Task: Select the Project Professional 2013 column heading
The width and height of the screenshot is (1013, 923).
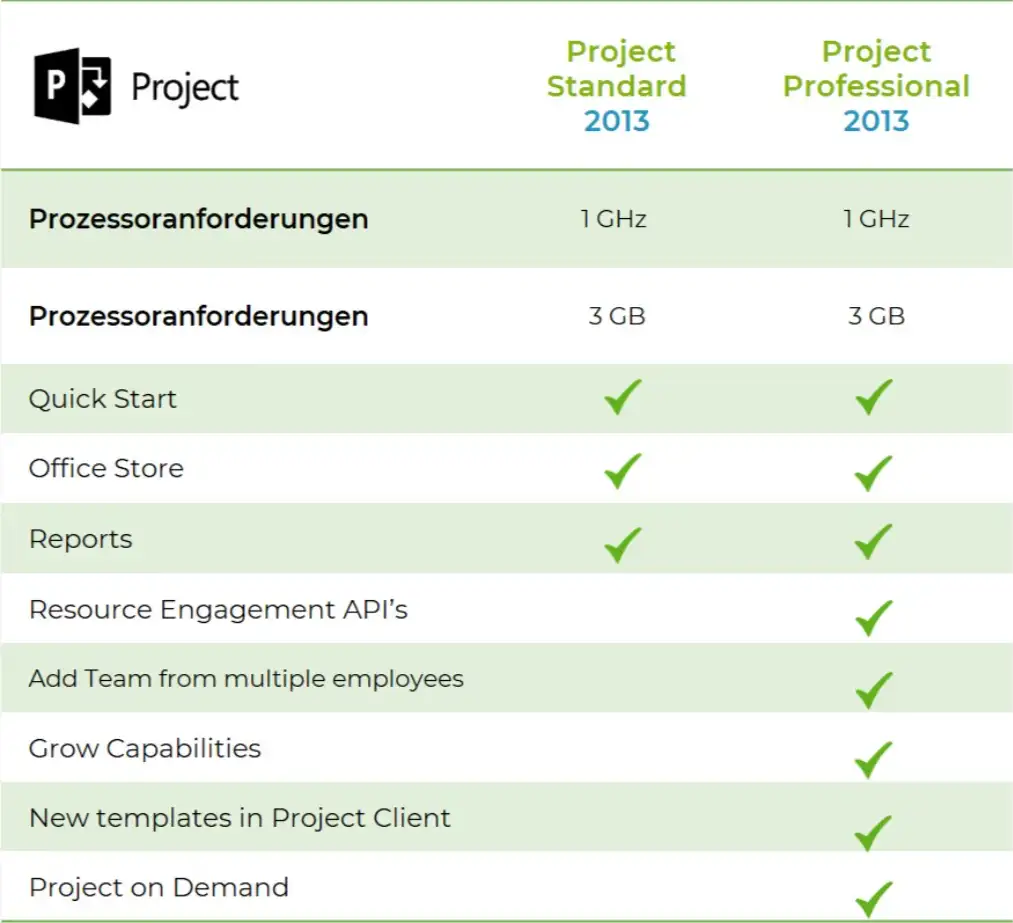Action: tap(876, 86)
